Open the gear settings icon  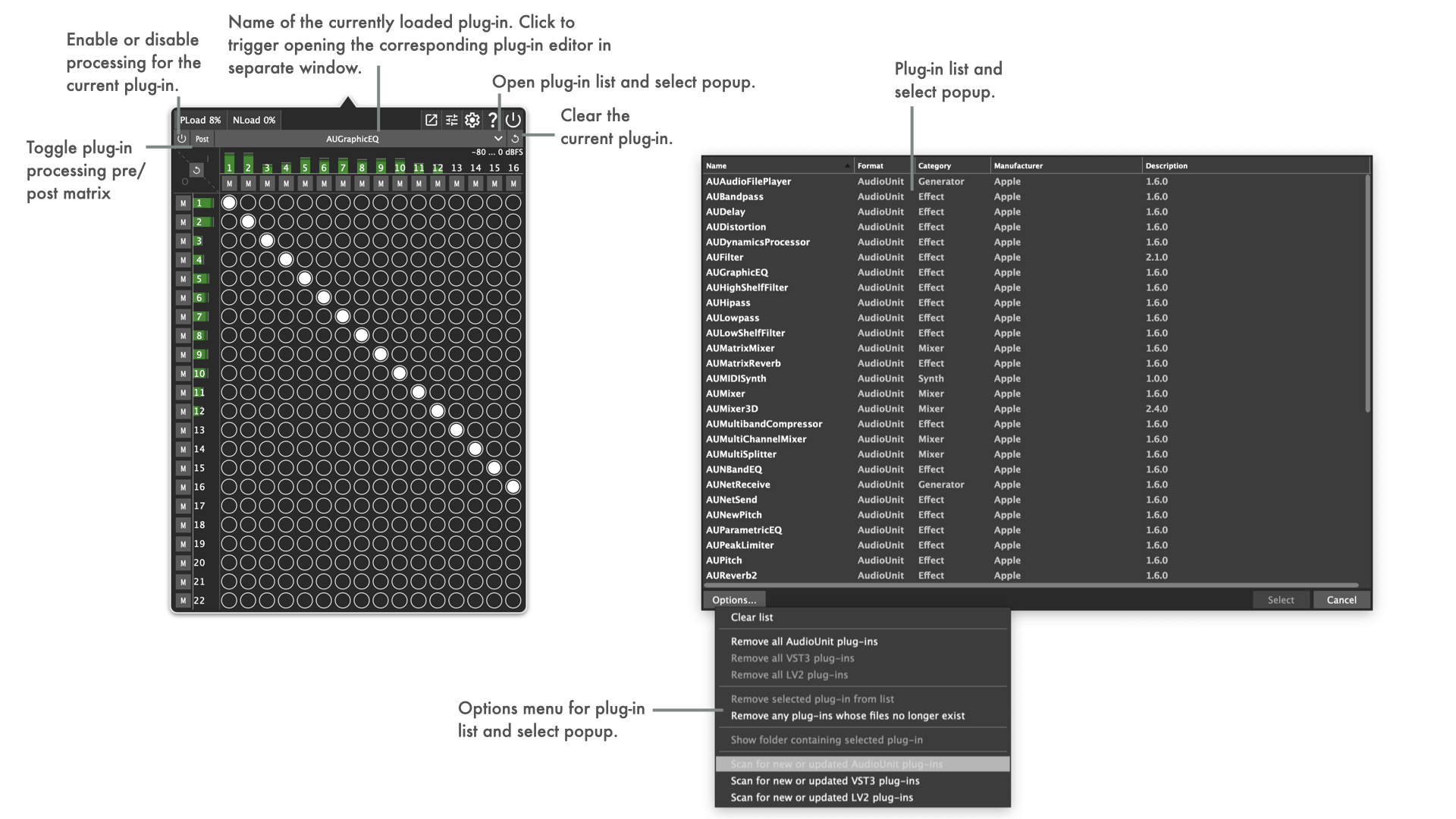(x=472, y=120)
